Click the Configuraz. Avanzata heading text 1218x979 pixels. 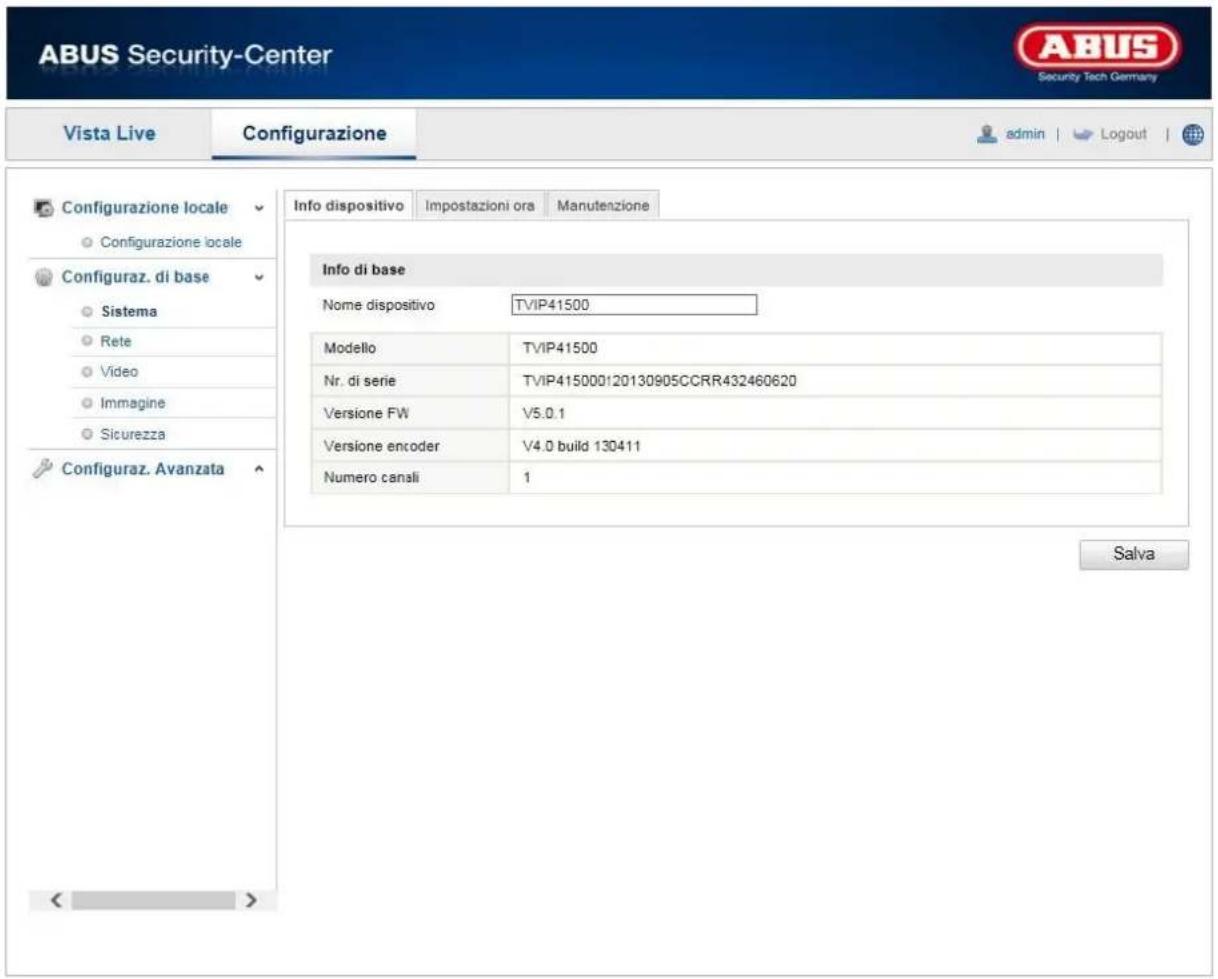(143, 468)
